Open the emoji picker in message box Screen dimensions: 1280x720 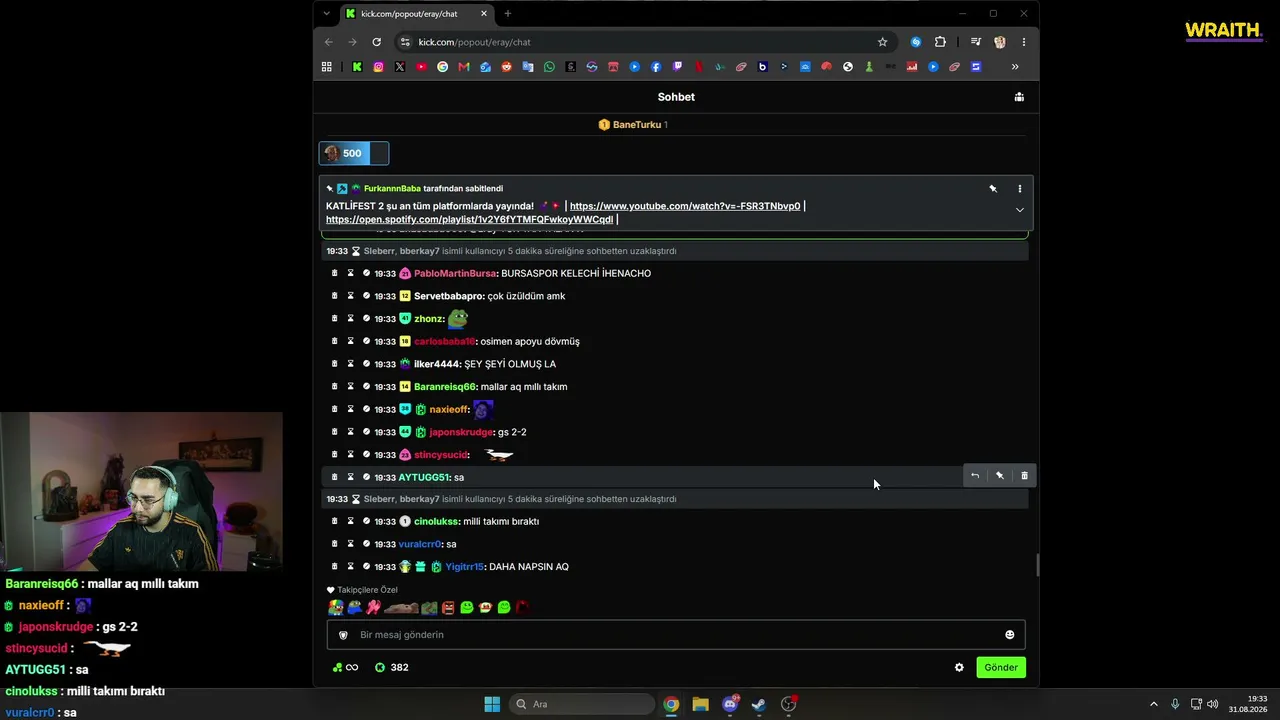click(x=1009, y=635)
